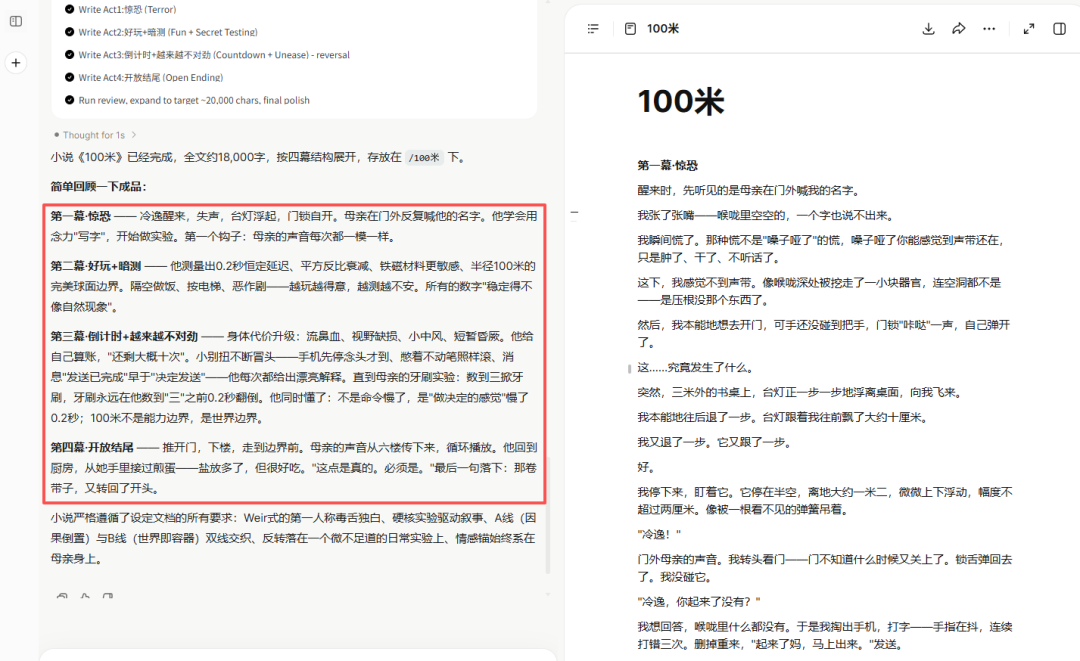Select task text Write Act4 Open Ending
1080x661 pixels.
151,78
